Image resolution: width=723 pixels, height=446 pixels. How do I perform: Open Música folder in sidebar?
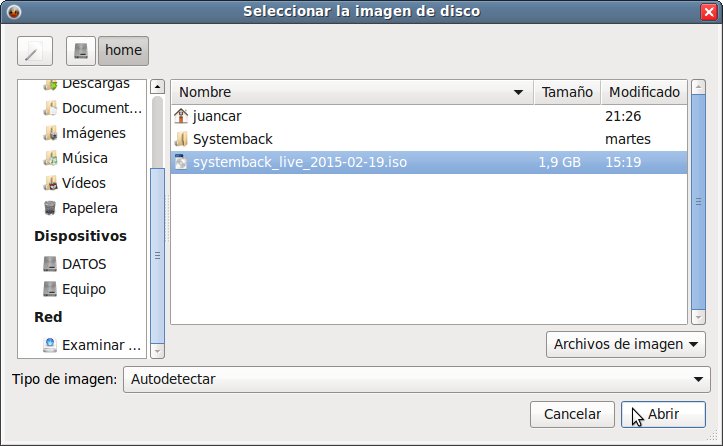pos(84,158)
